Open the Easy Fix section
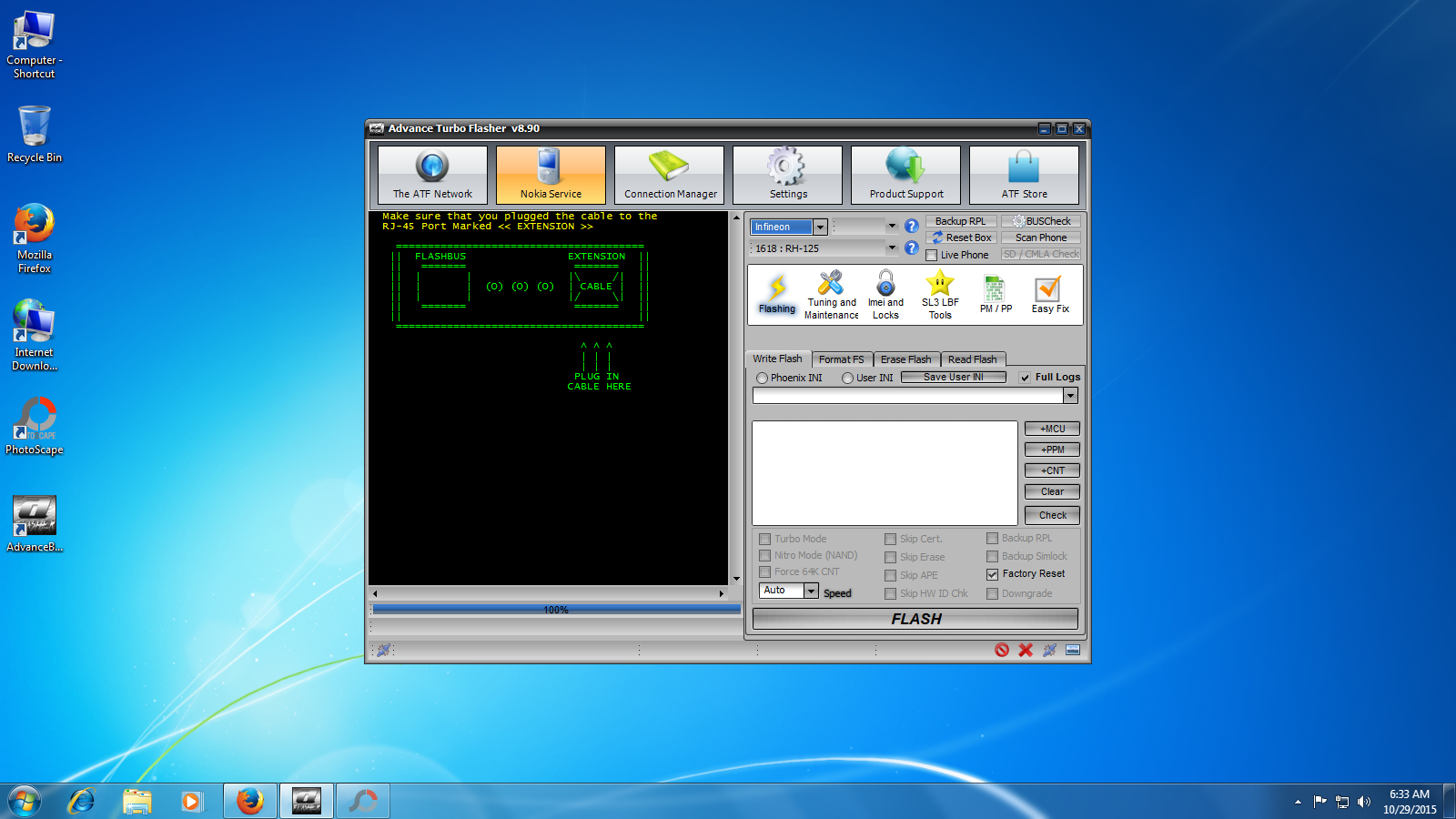This screenshot has height=819, width=1456. 1050,295
